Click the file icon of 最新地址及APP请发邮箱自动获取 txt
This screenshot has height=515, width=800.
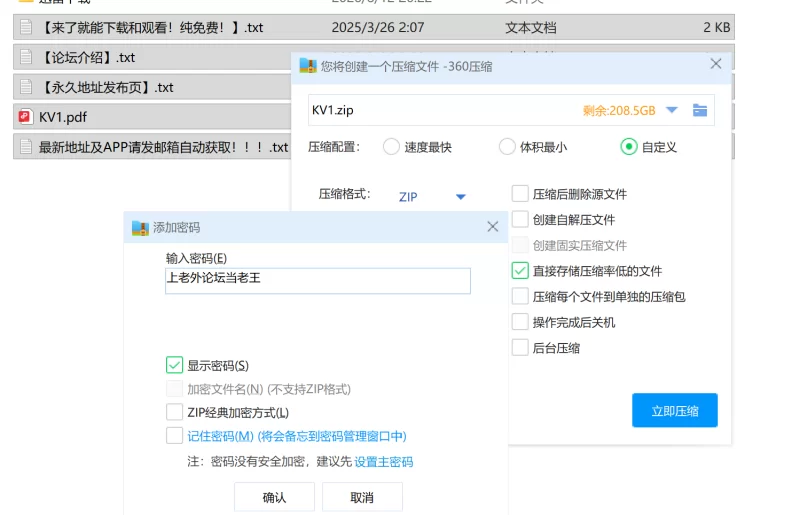(26, 147)
